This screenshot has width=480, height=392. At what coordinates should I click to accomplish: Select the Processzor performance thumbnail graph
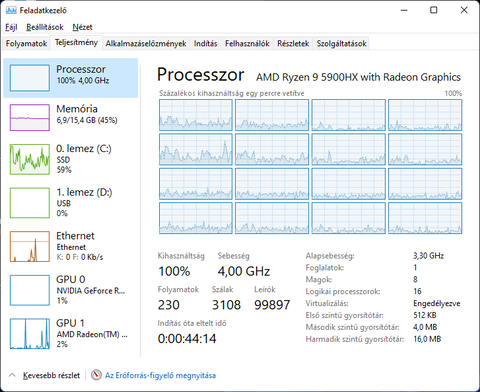(30, 78)
